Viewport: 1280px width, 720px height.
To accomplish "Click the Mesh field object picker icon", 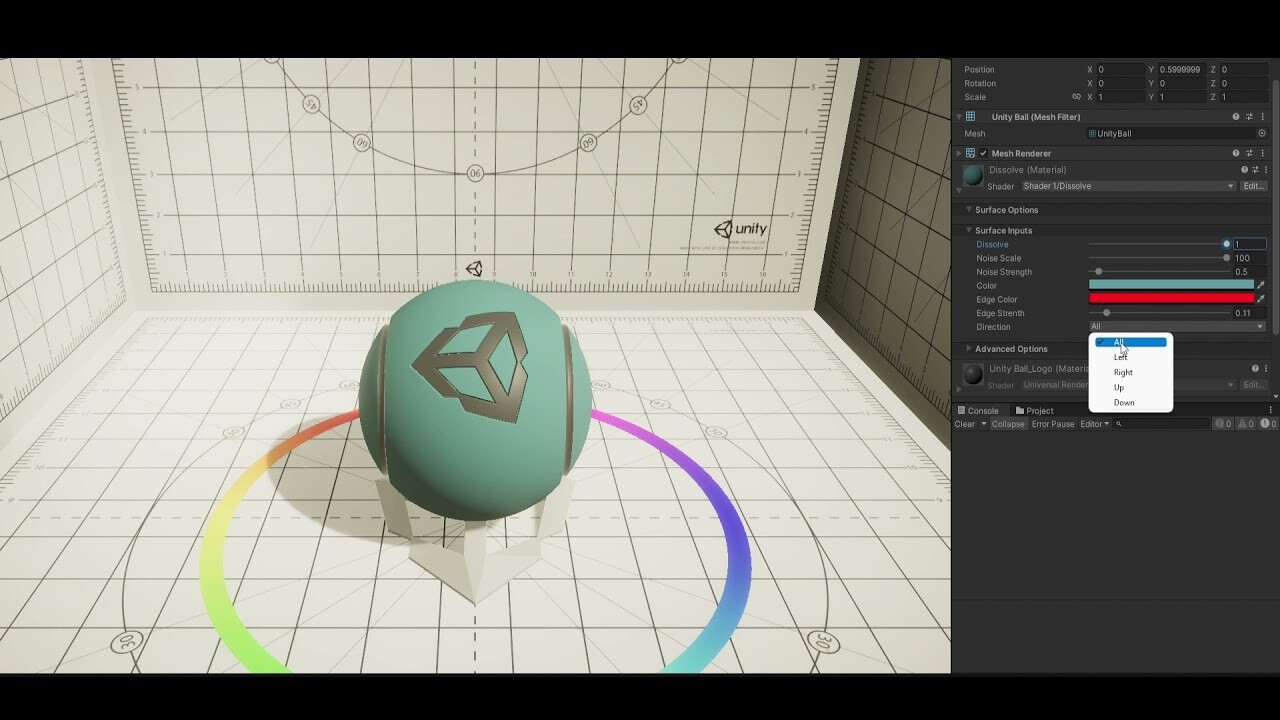I will tap(1262, 133).
